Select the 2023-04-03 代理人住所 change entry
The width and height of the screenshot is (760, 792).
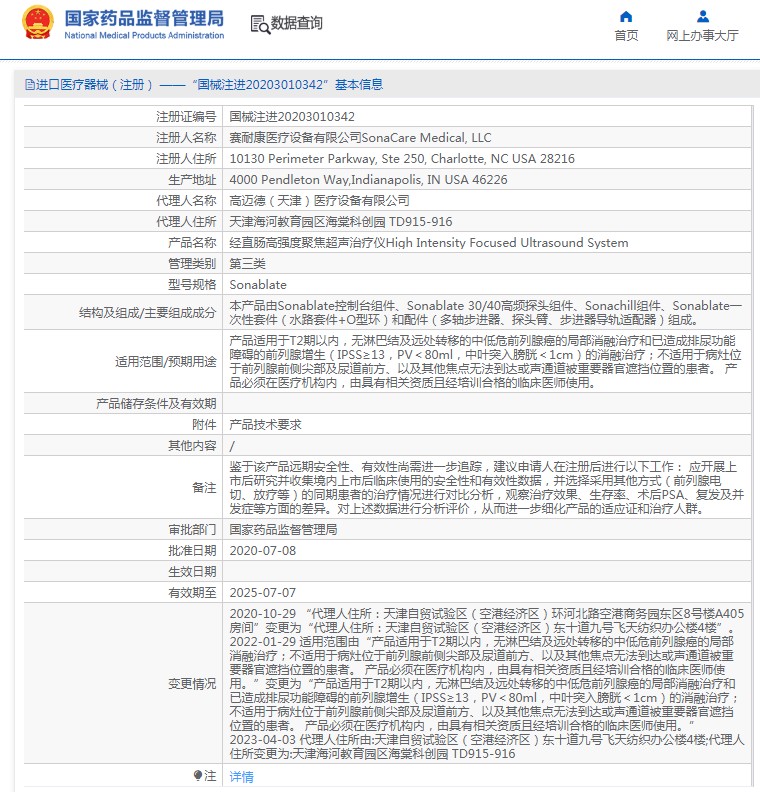tap(487, 747)
